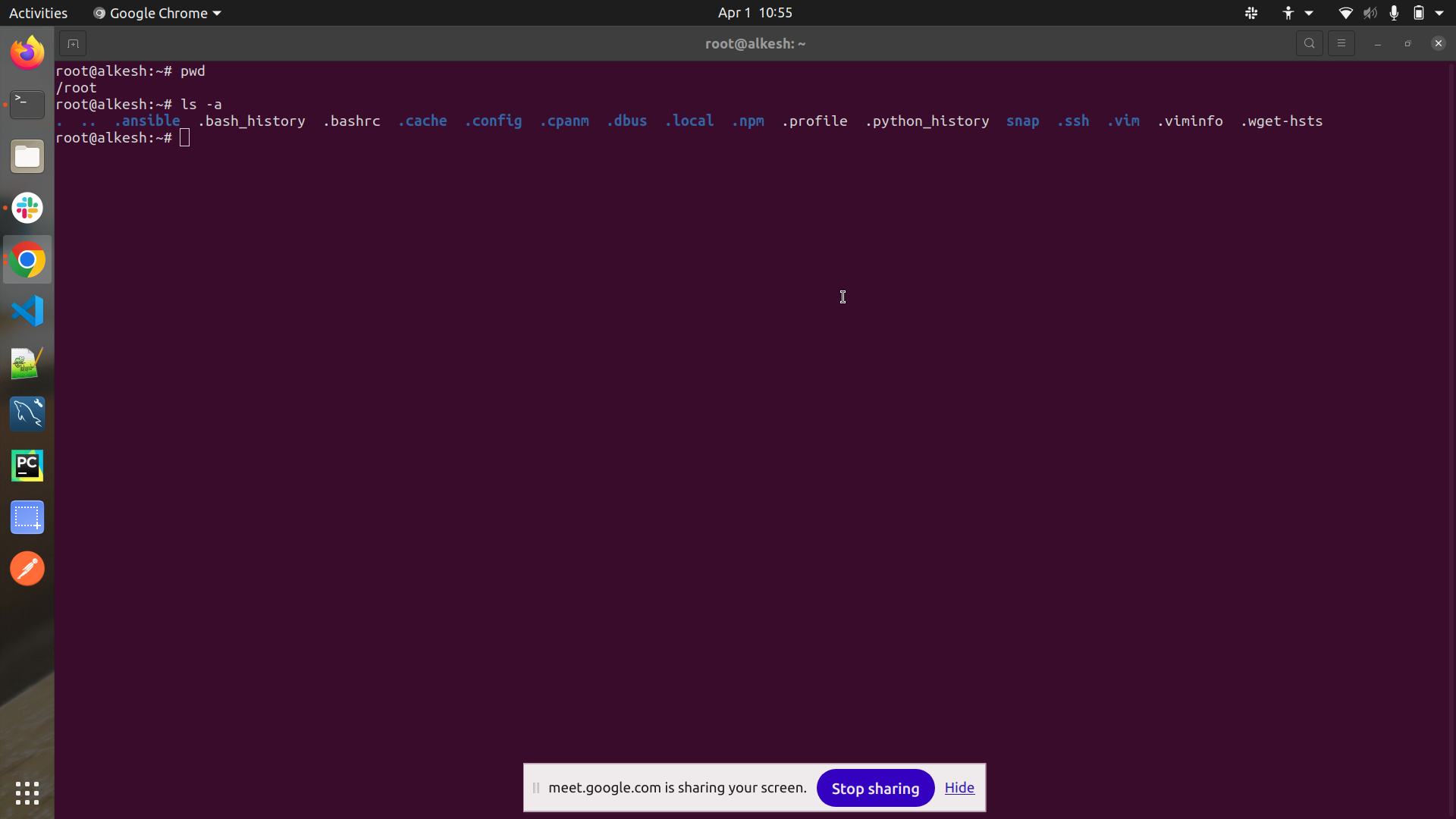Expand the system menu arrow

pos(1439,13)
